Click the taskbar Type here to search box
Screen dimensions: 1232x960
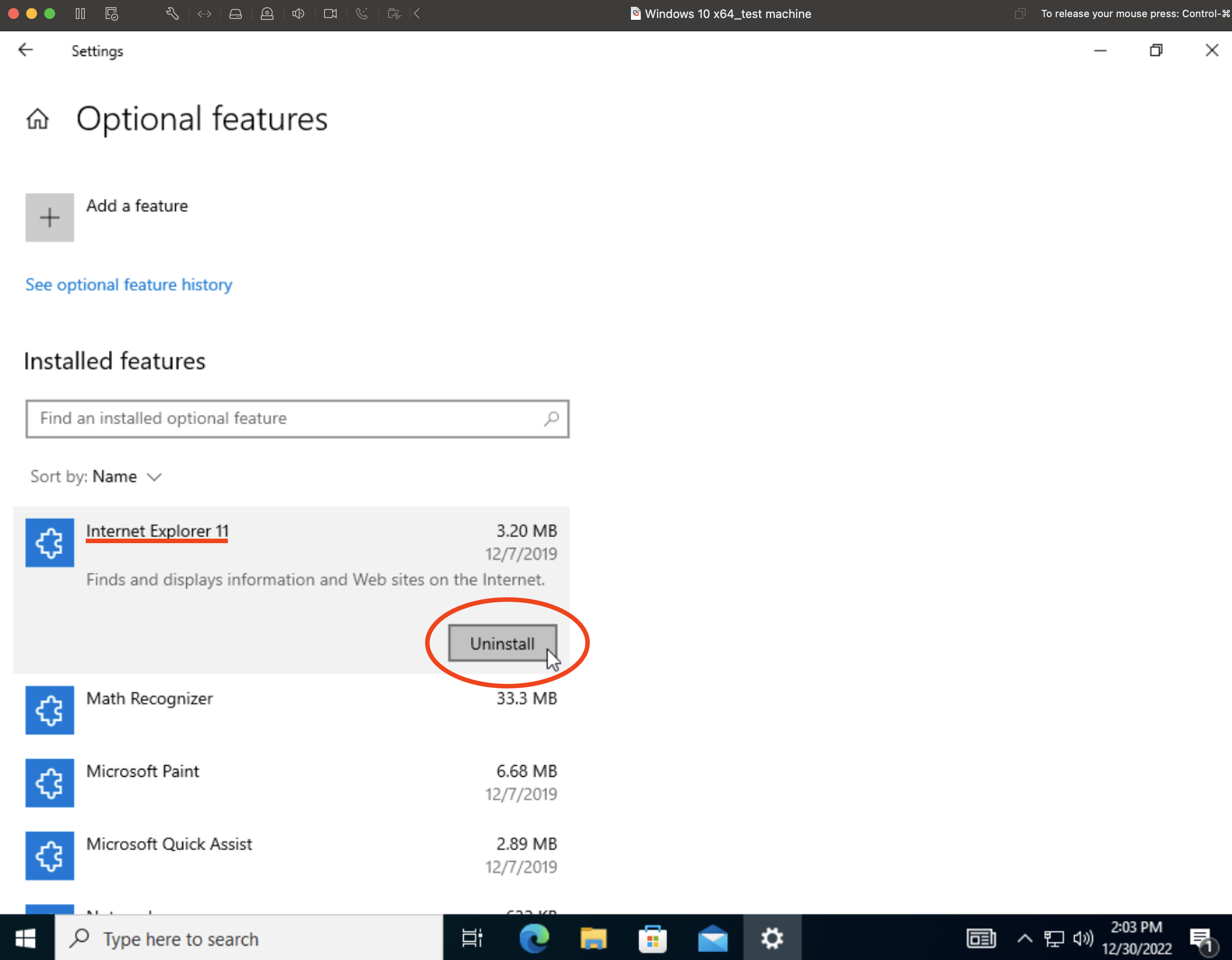[x=249, y=938]
